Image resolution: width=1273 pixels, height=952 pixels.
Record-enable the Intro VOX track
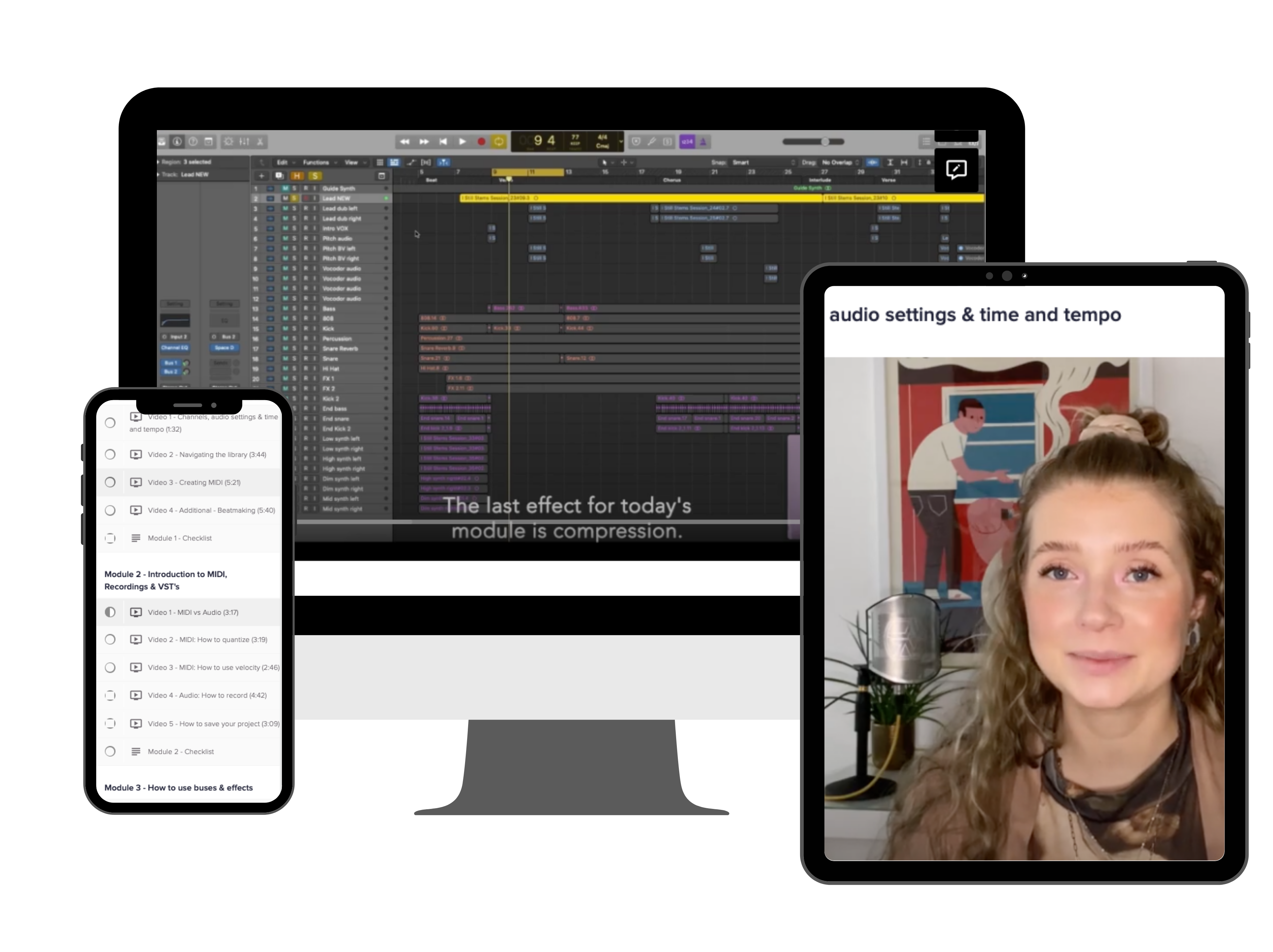pos(305,229)
